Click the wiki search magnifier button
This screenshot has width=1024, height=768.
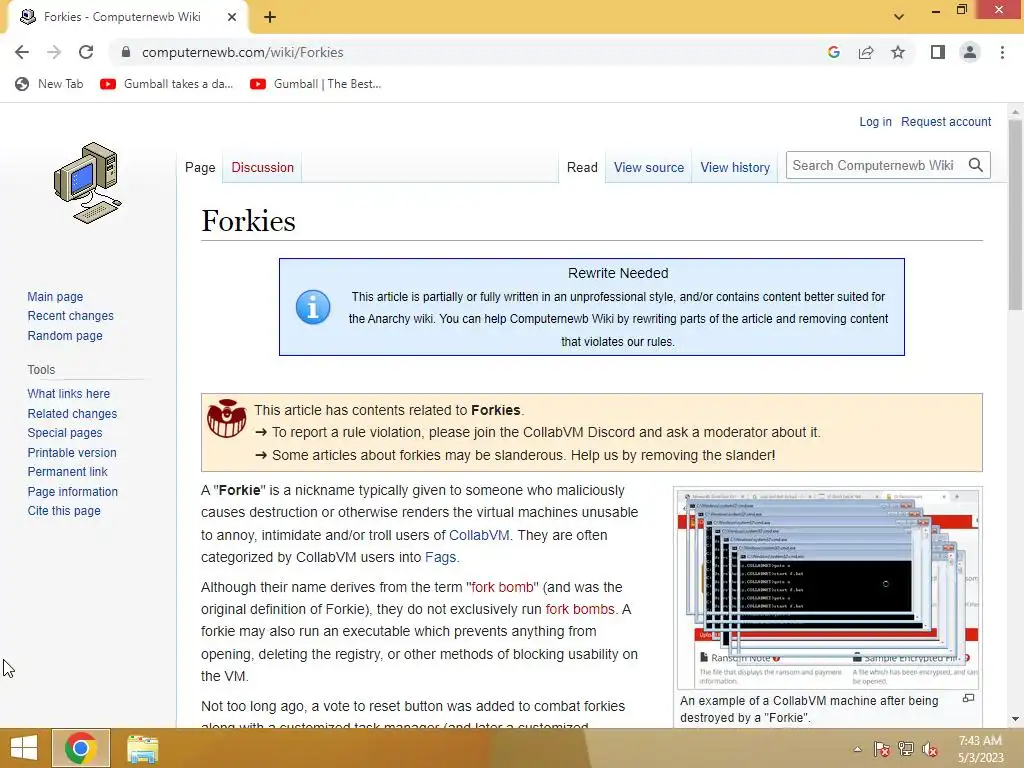(x=976, y=165)
